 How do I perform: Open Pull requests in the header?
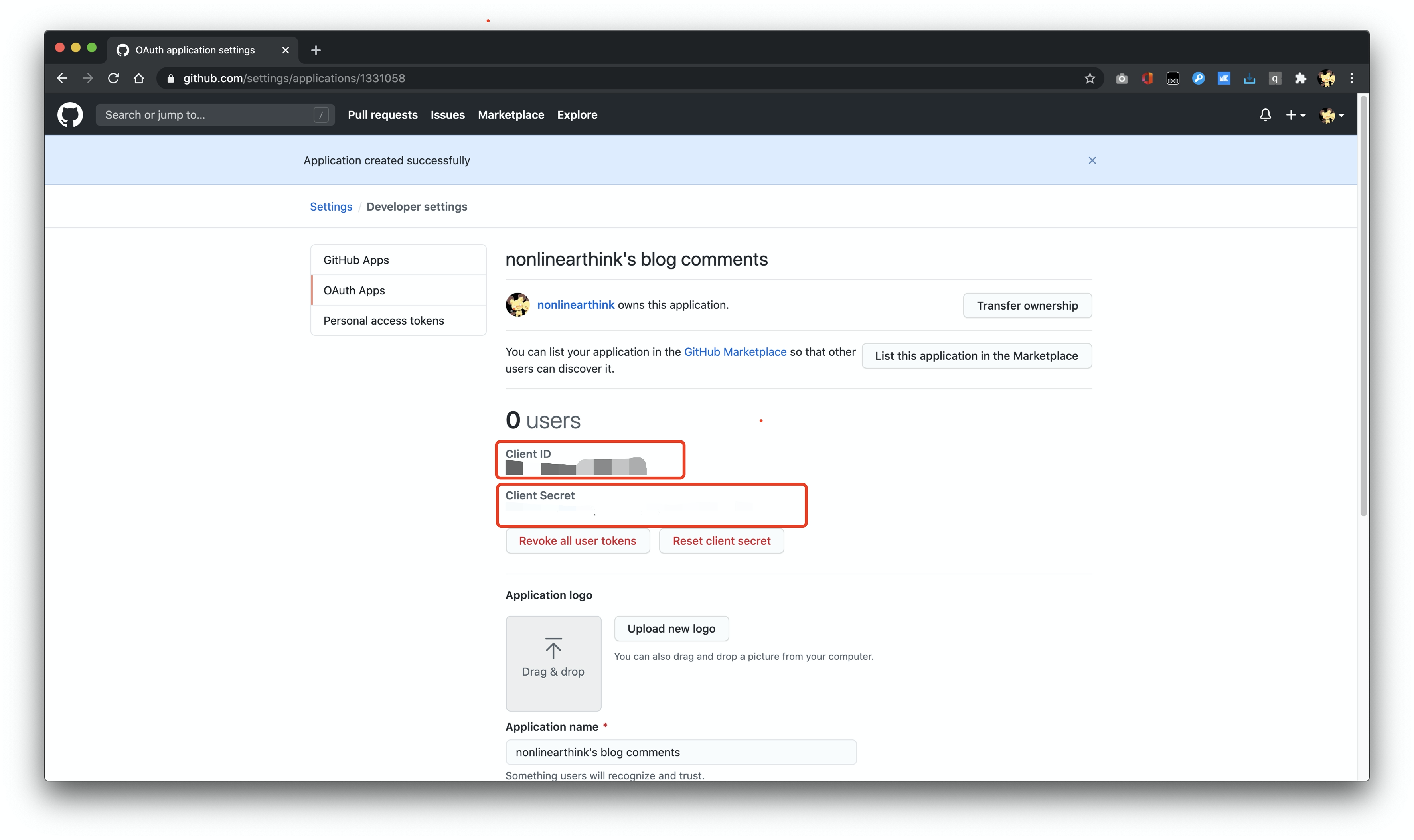[x=383, y=115]
